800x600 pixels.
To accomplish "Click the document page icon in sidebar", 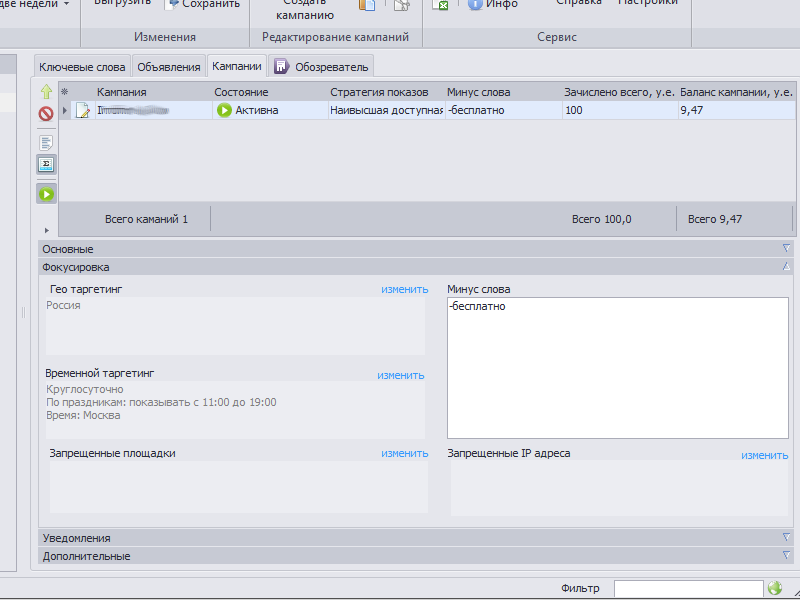I will tap(46, 142).
